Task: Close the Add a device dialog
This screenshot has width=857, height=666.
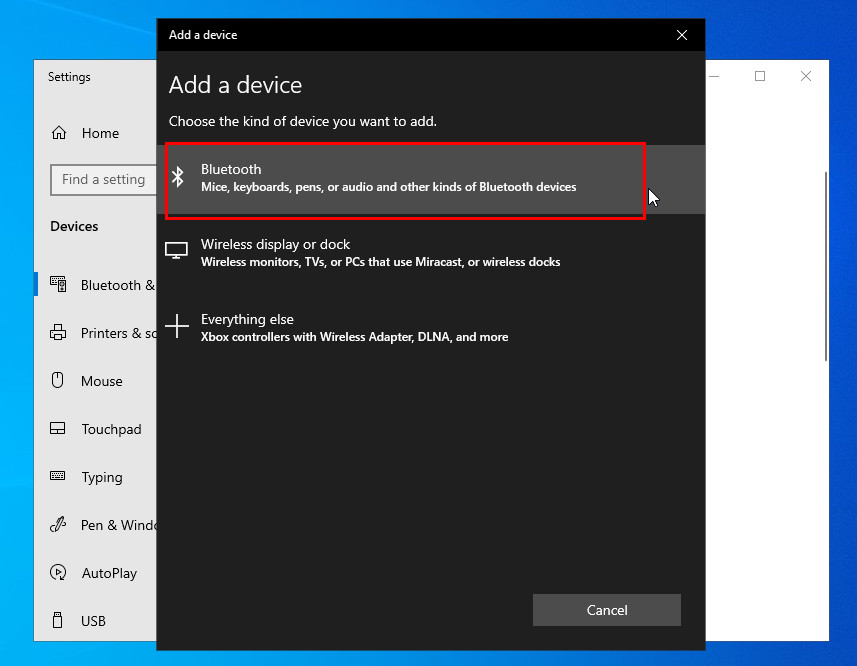Action: click(682, 35)
